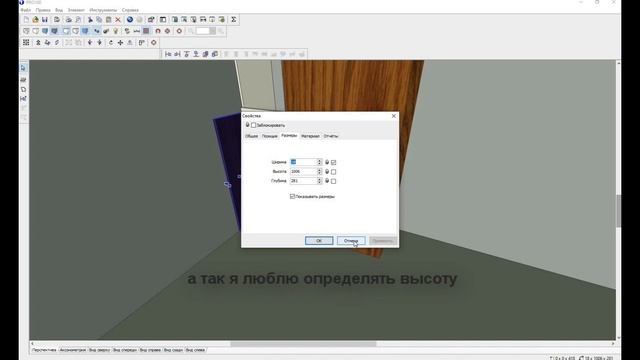Click the grid select-all icon in third row
640x360 pixels.
pyautogui.click(x=26, y=42)
